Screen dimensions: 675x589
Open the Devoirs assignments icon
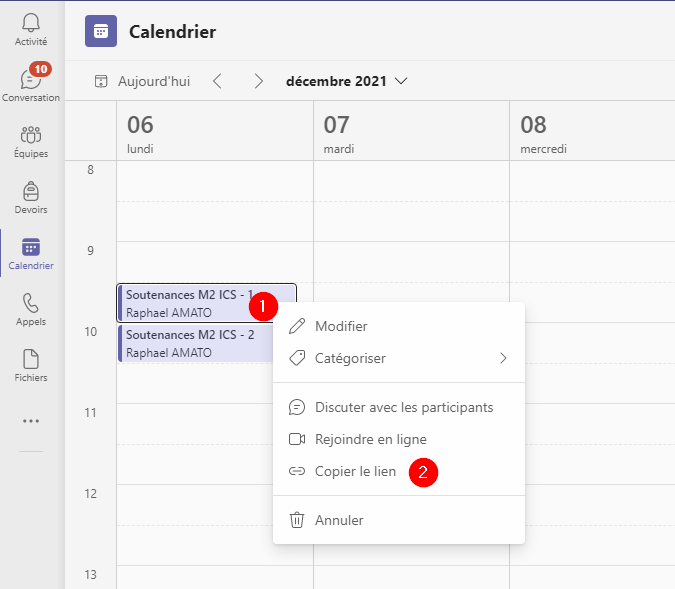(31, 197)
